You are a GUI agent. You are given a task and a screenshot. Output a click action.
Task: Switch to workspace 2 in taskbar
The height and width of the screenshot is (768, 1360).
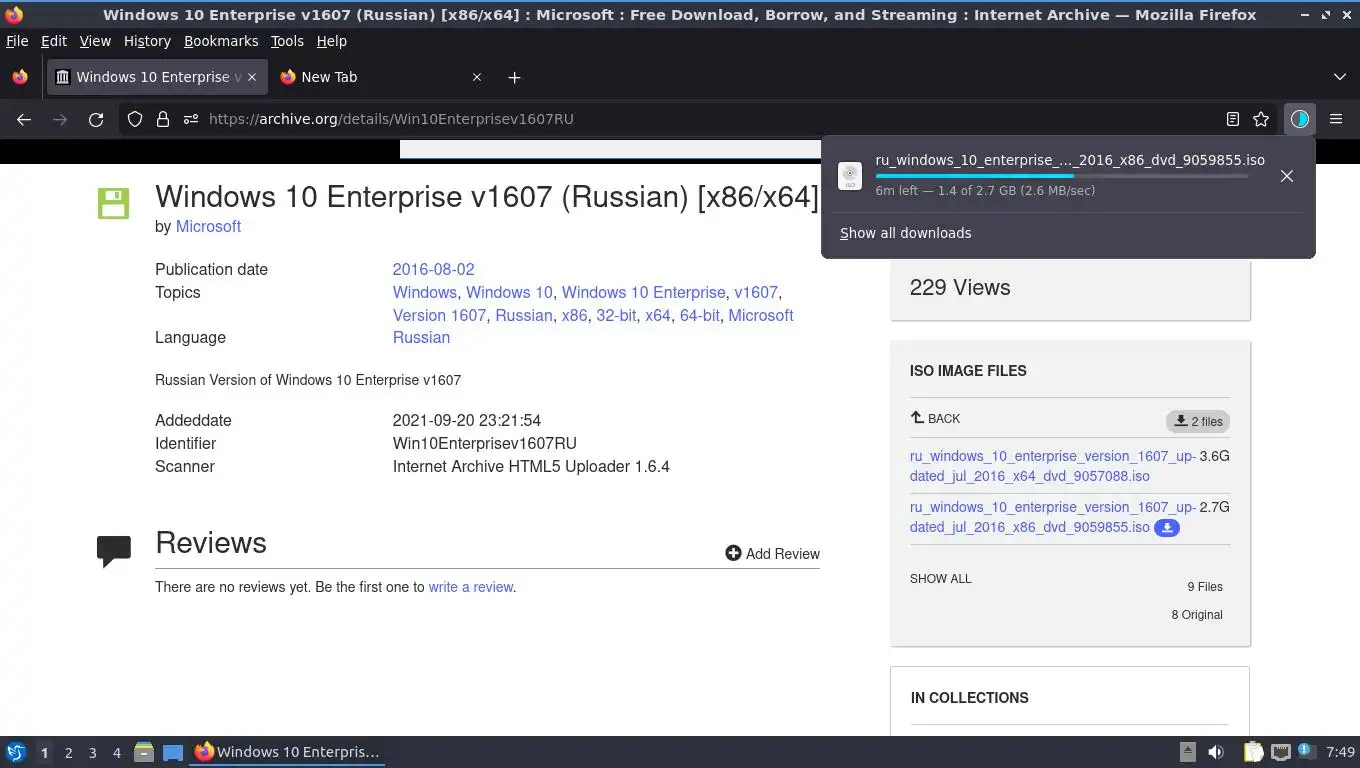(68, 753)
